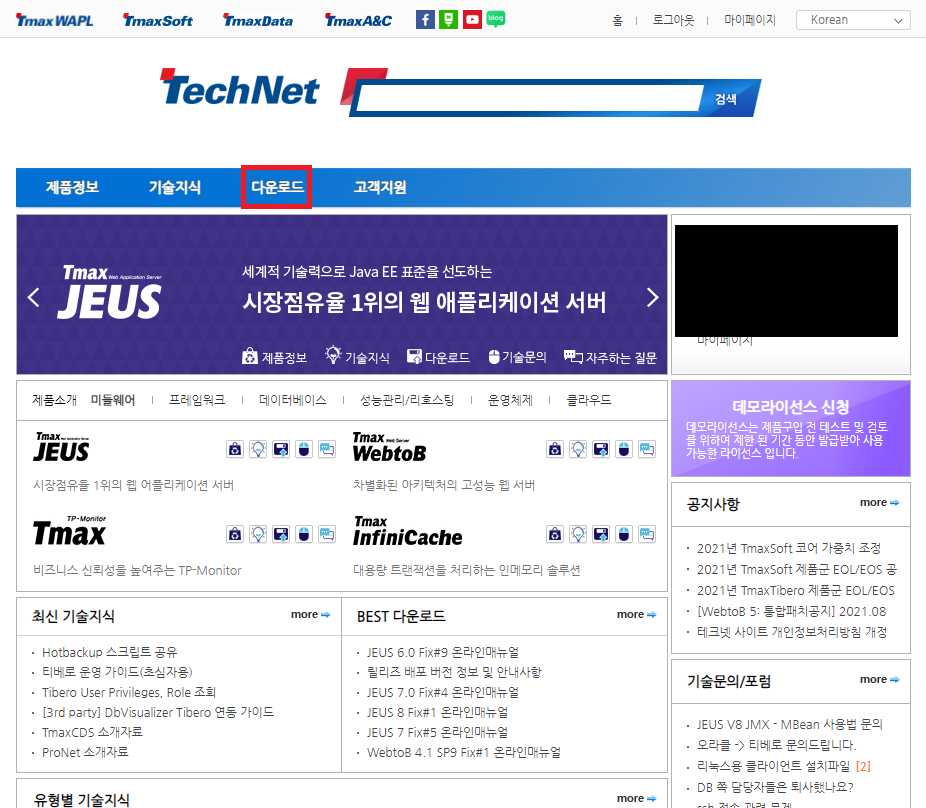Image resolution: width=926 pixels, height=808 pixels.
Task: Open the TmaxSoft YouTube channel icon
Action: 472,19
